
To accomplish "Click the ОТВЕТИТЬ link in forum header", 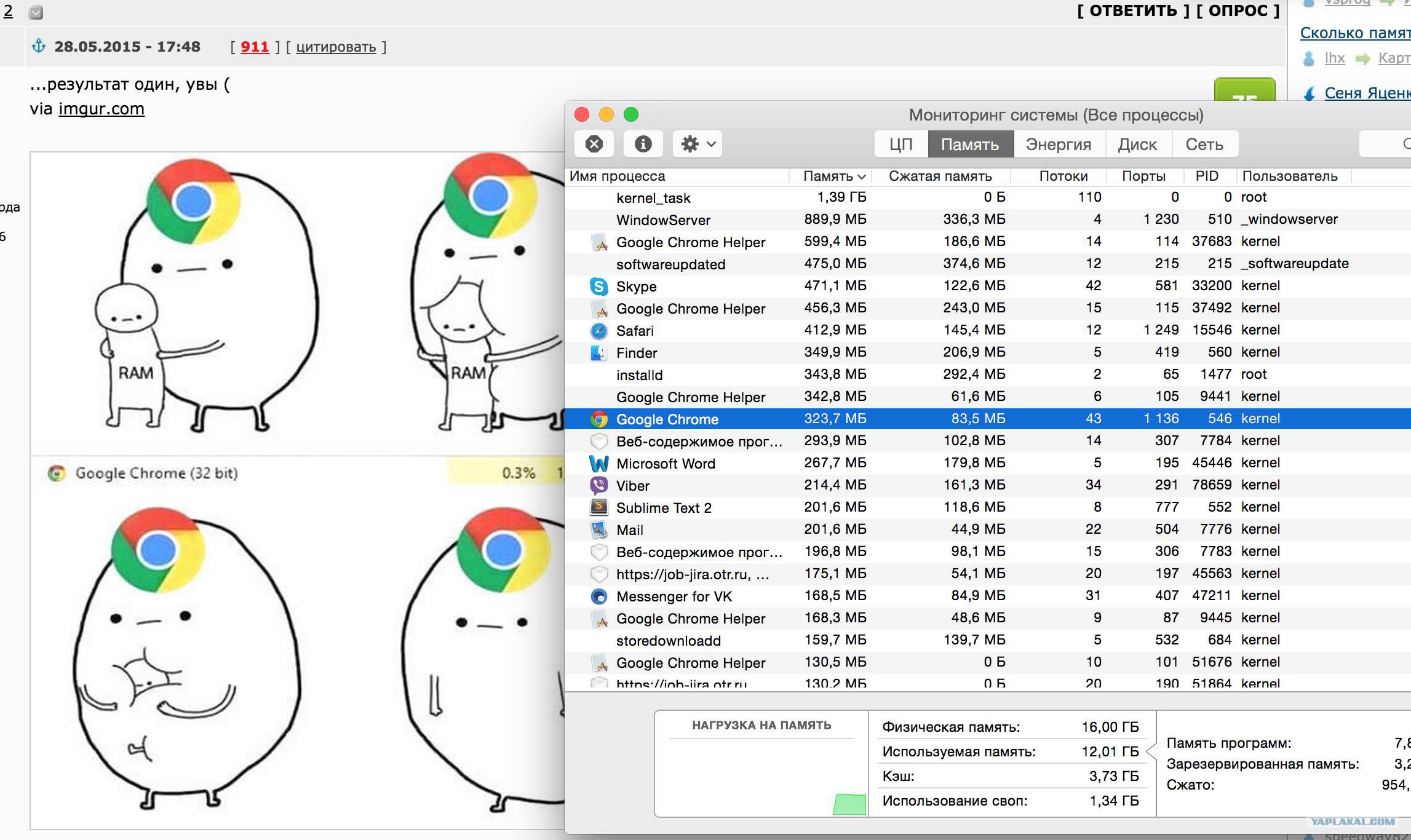I will (1134, 10).
